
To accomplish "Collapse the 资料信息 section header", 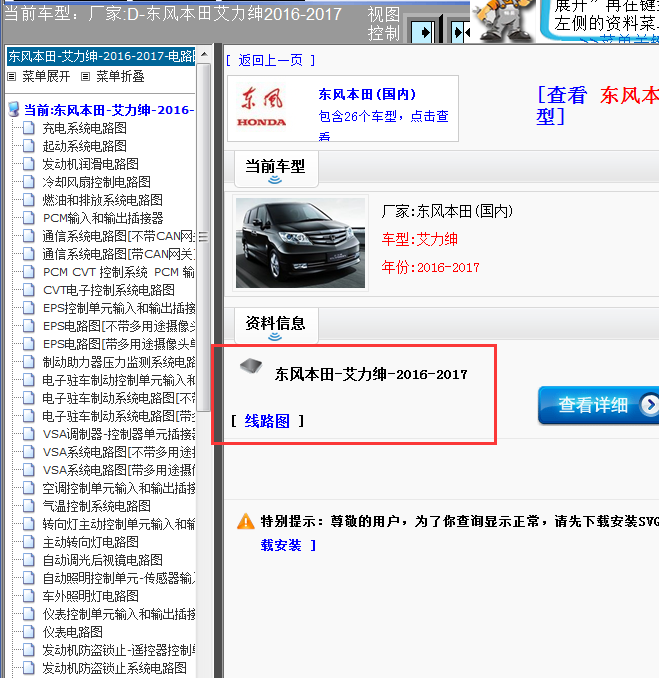I will click(x=275, y=326).
